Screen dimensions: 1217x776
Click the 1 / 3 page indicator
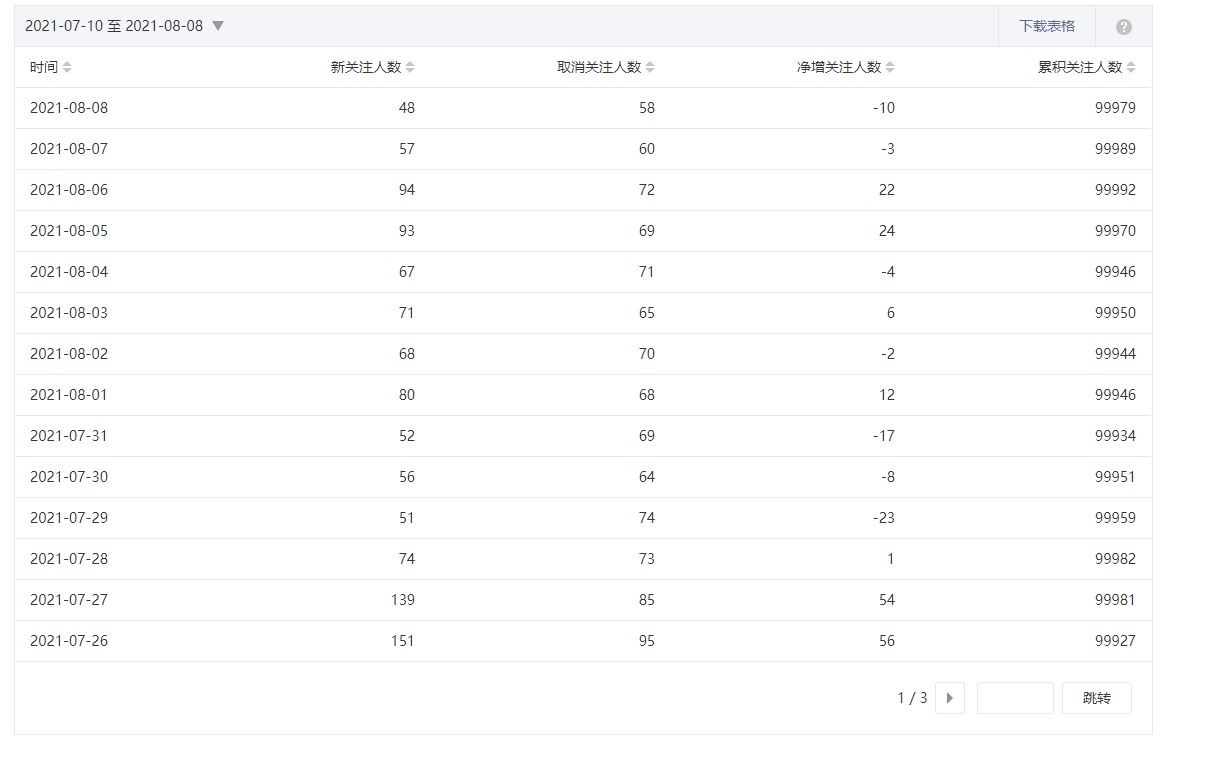tap(912, 698)
